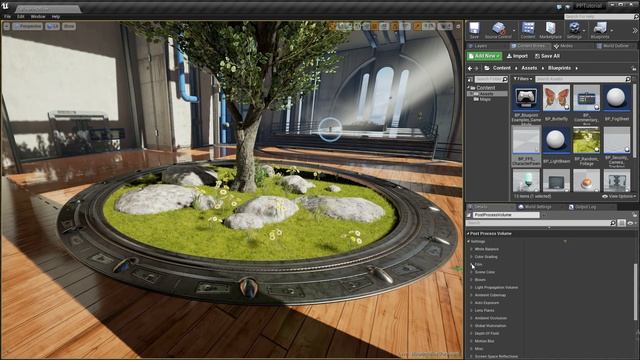Click the Save toolbar icon
The height and width of the screenshot is (360, 640).
pos(474,30)
